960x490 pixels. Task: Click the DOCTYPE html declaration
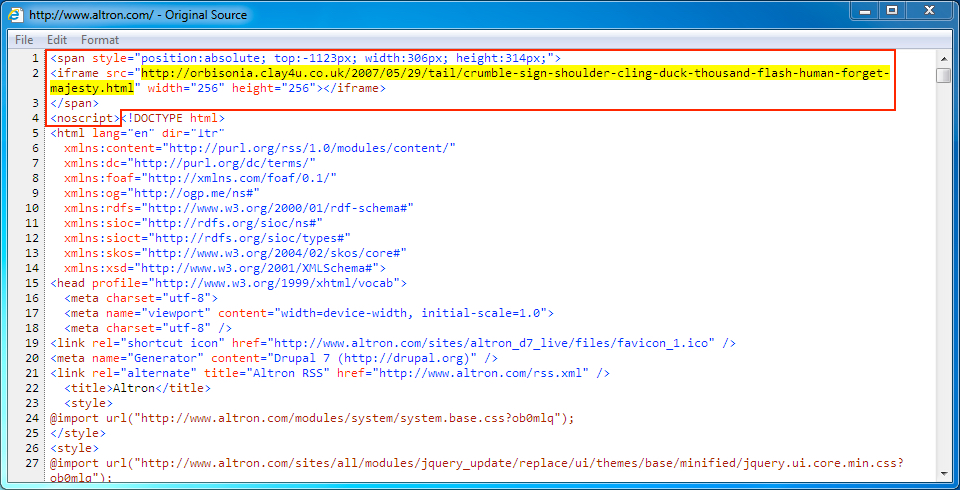[166, 118]
